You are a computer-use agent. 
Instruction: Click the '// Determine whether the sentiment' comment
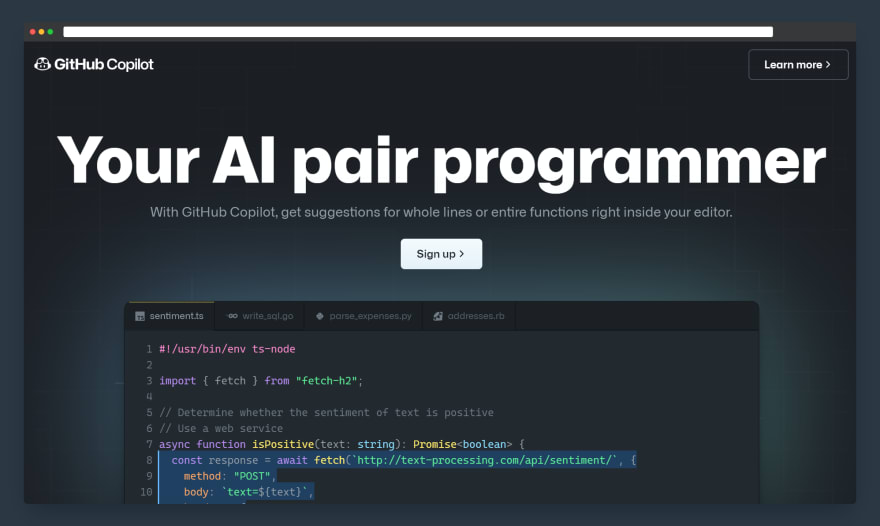tap(326, 412)
